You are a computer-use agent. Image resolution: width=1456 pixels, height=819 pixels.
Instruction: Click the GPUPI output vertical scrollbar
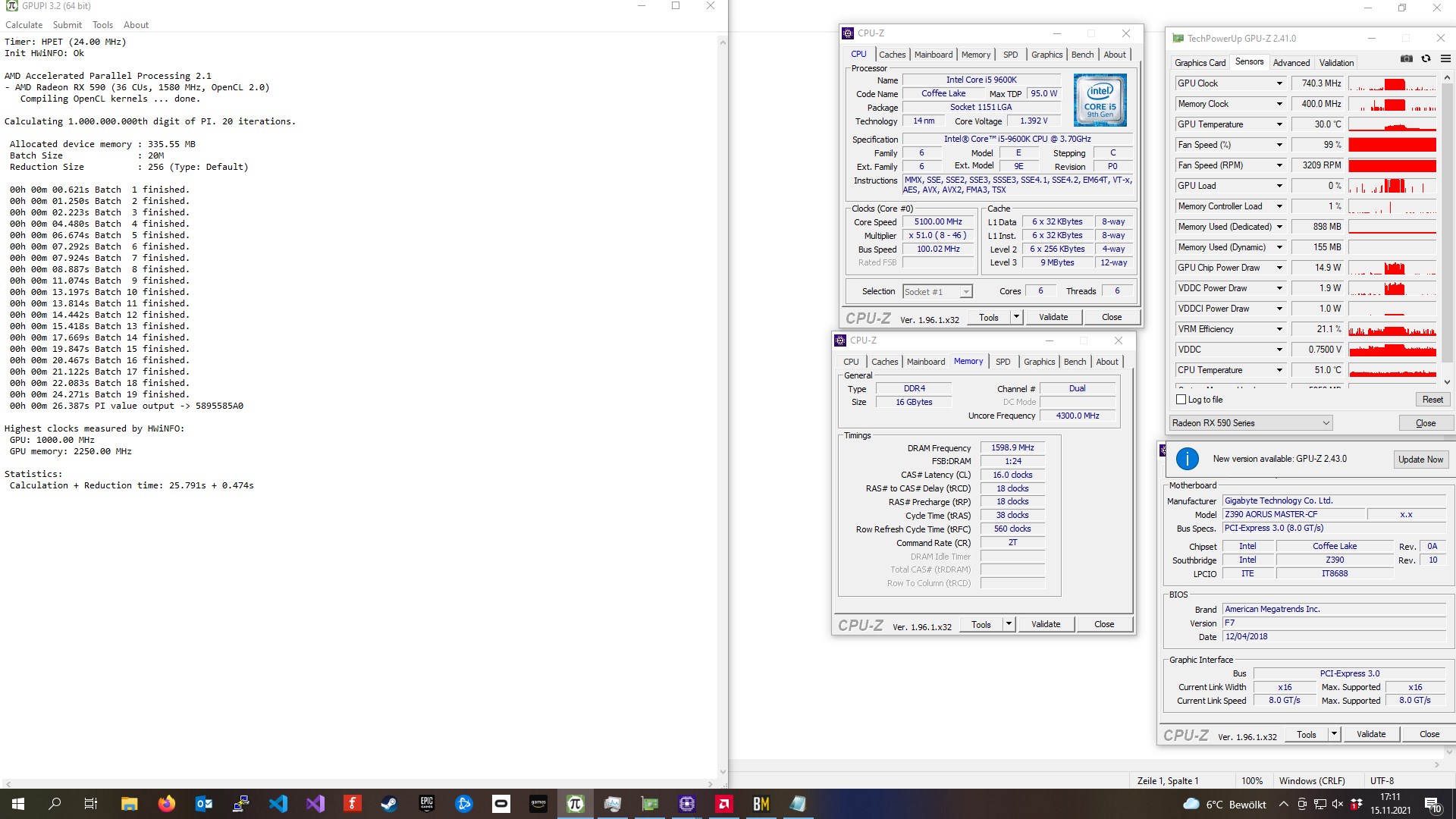tap(722, 406)
